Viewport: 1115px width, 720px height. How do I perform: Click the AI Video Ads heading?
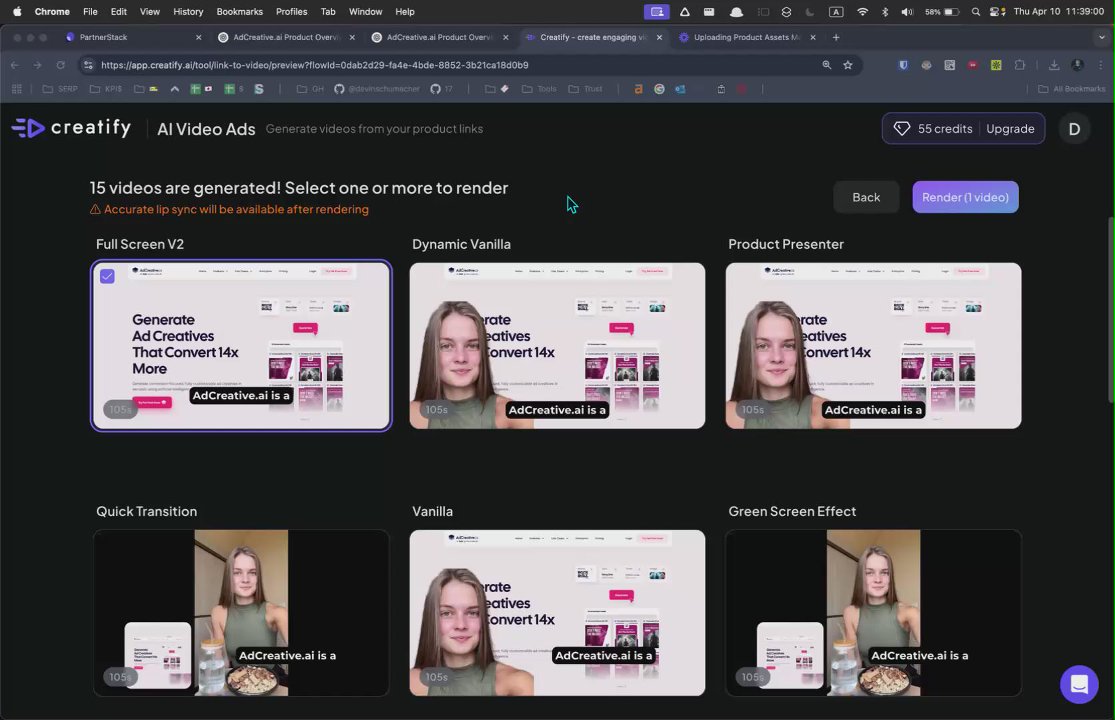[206, 129]
